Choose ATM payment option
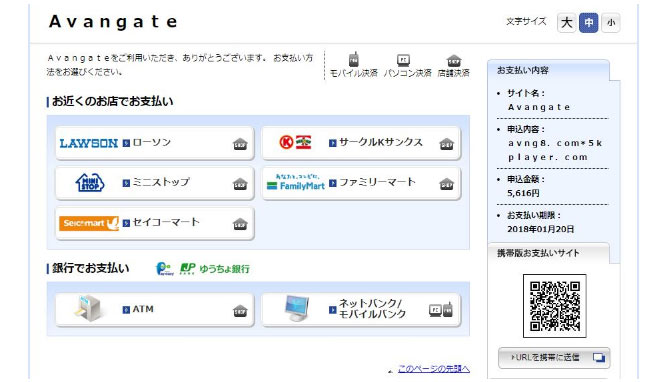 tap(155, 310)
